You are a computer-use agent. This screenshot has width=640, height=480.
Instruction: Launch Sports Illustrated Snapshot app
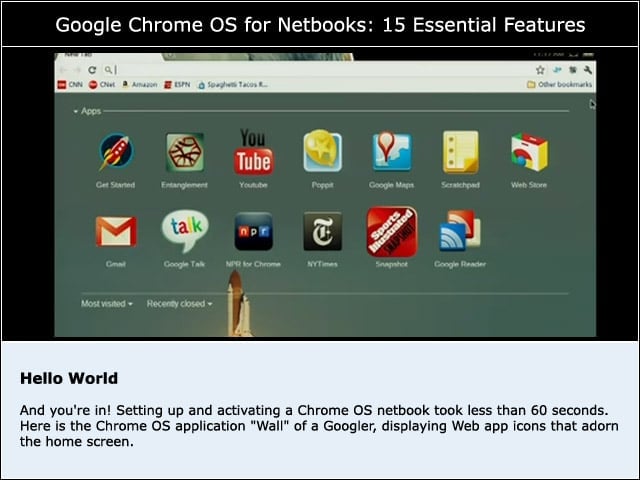click(x=392, y=231)
